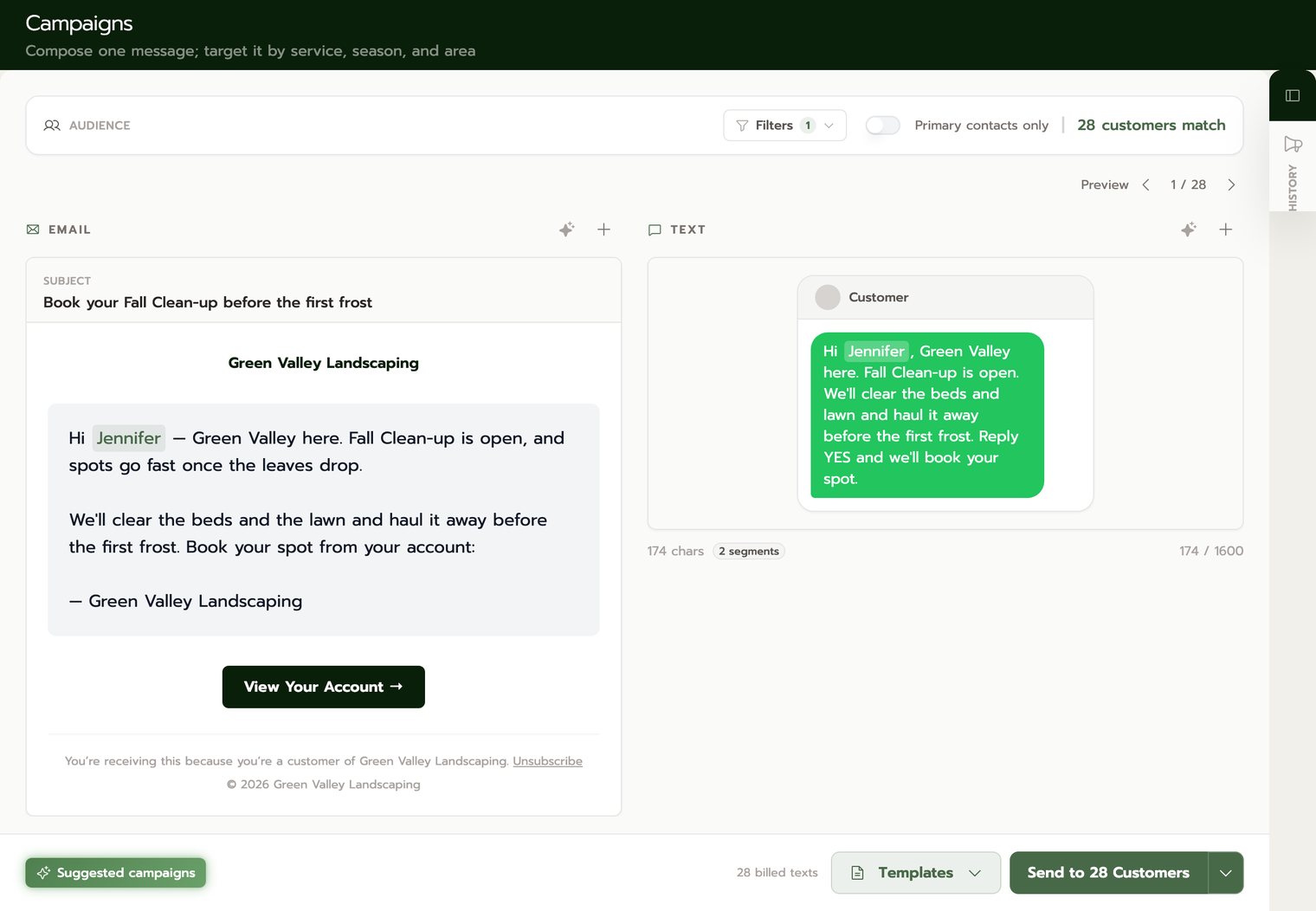Click the plus icon in the Email header
1316x911 pixels.
coord(603,229)
